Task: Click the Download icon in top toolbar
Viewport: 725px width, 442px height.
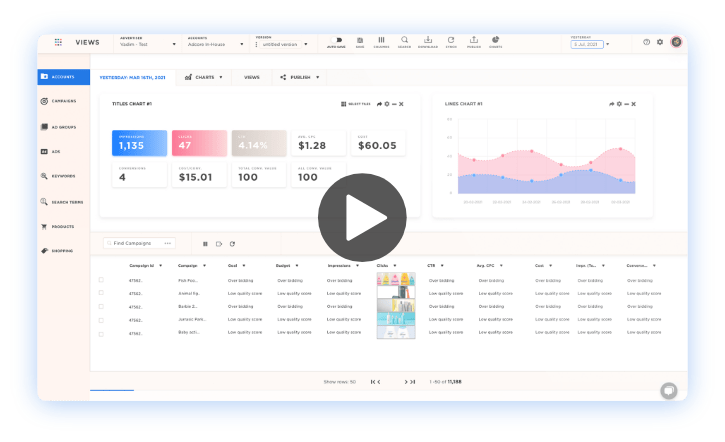Action: (x=428, y=42)
